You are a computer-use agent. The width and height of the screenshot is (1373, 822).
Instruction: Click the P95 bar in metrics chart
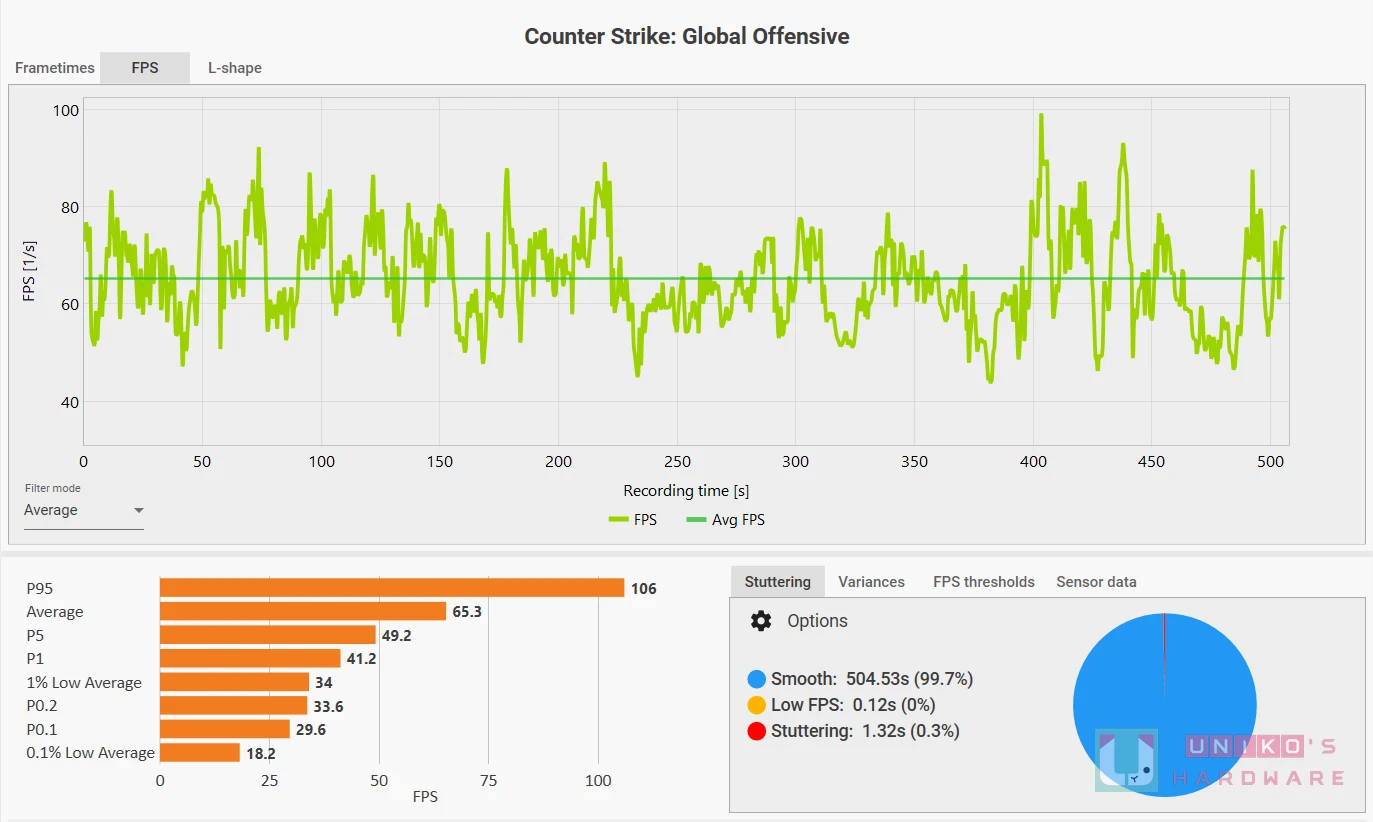392,588
